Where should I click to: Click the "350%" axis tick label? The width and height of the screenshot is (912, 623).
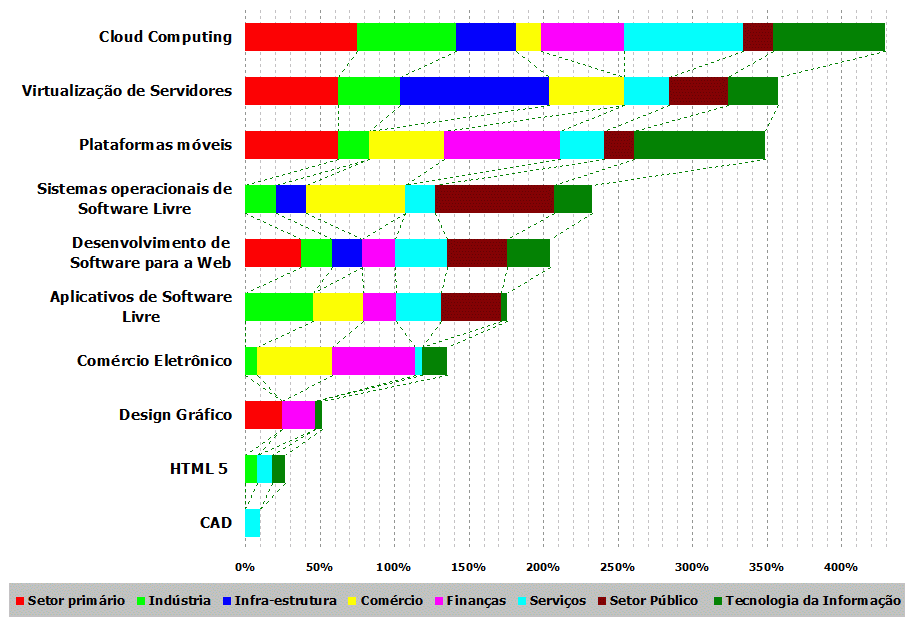coord(766,567)
